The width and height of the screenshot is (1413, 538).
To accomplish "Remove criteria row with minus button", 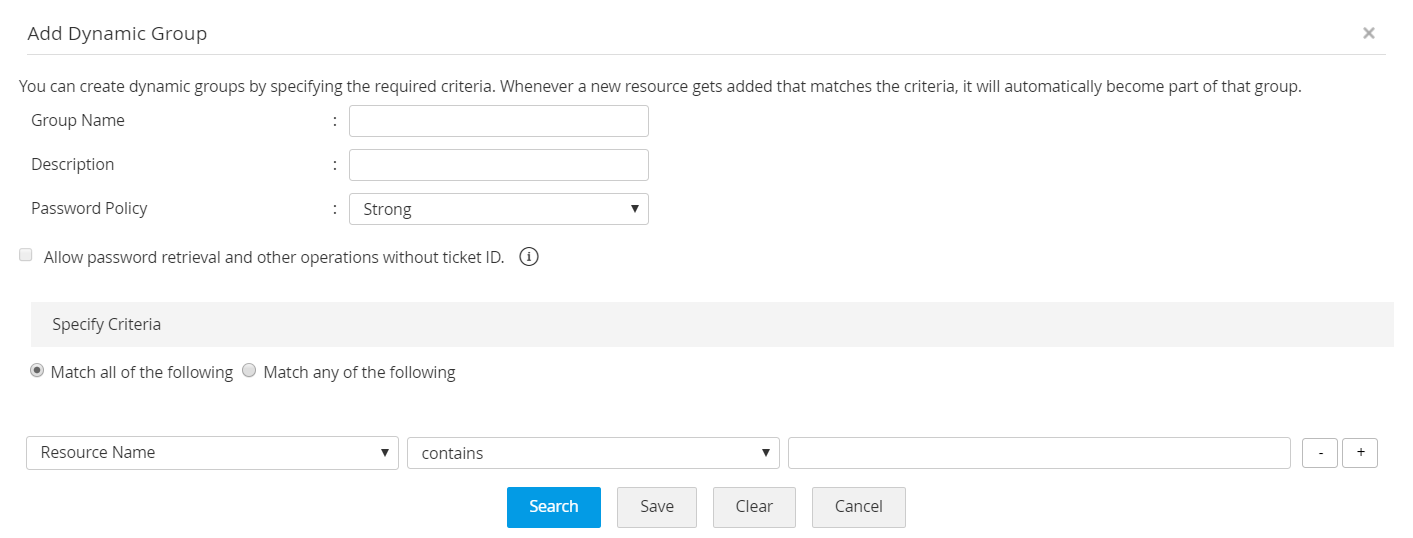I will pyautogui.click(x=1320, y=453).
